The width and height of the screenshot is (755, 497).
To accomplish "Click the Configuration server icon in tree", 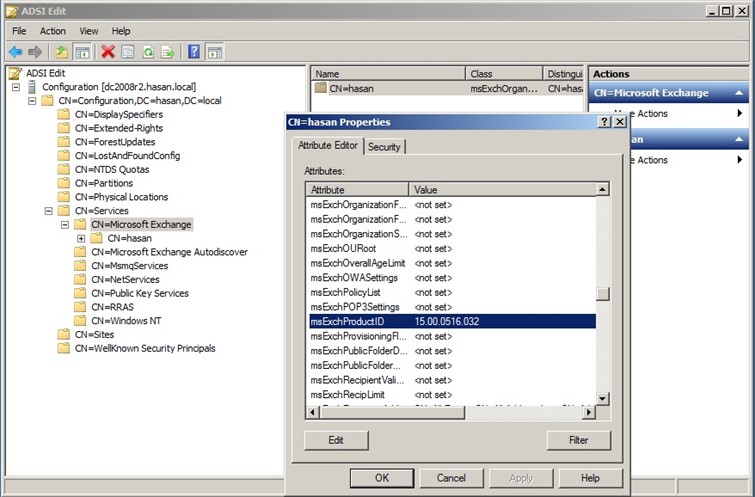I will [x=32, y=87].
